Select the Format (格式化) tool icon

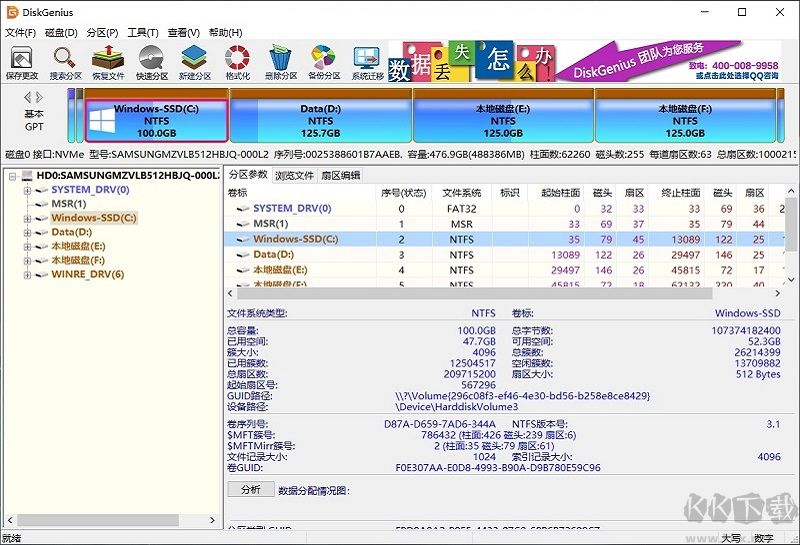tap(237, 62)
